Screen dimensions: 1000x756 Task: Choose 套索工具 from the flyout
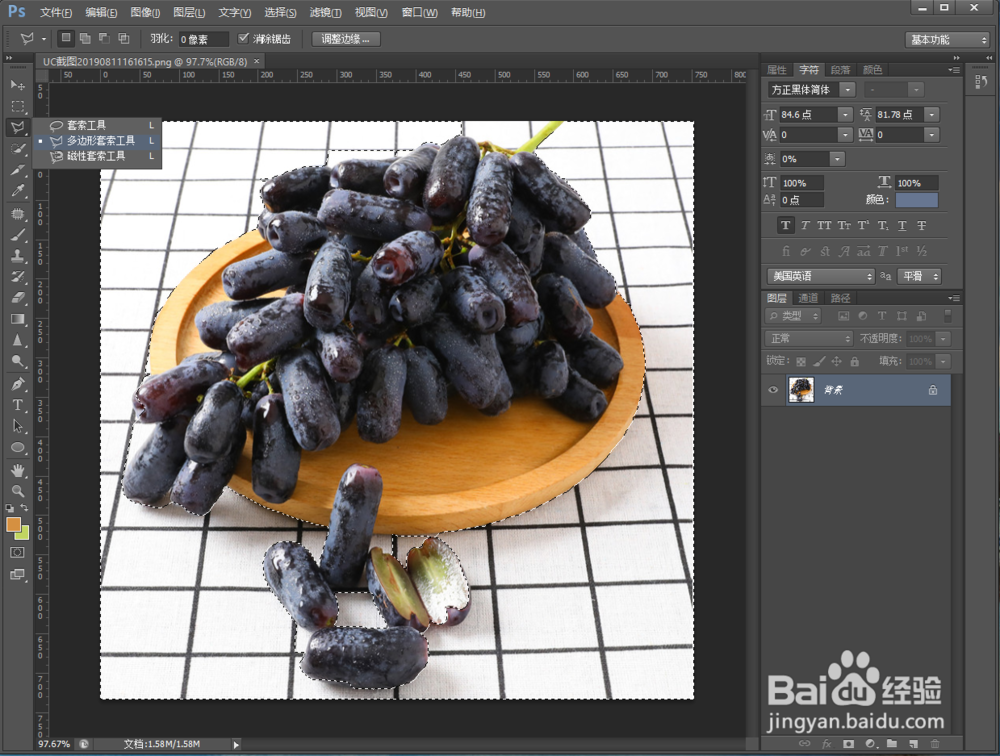tap(98, 125)
